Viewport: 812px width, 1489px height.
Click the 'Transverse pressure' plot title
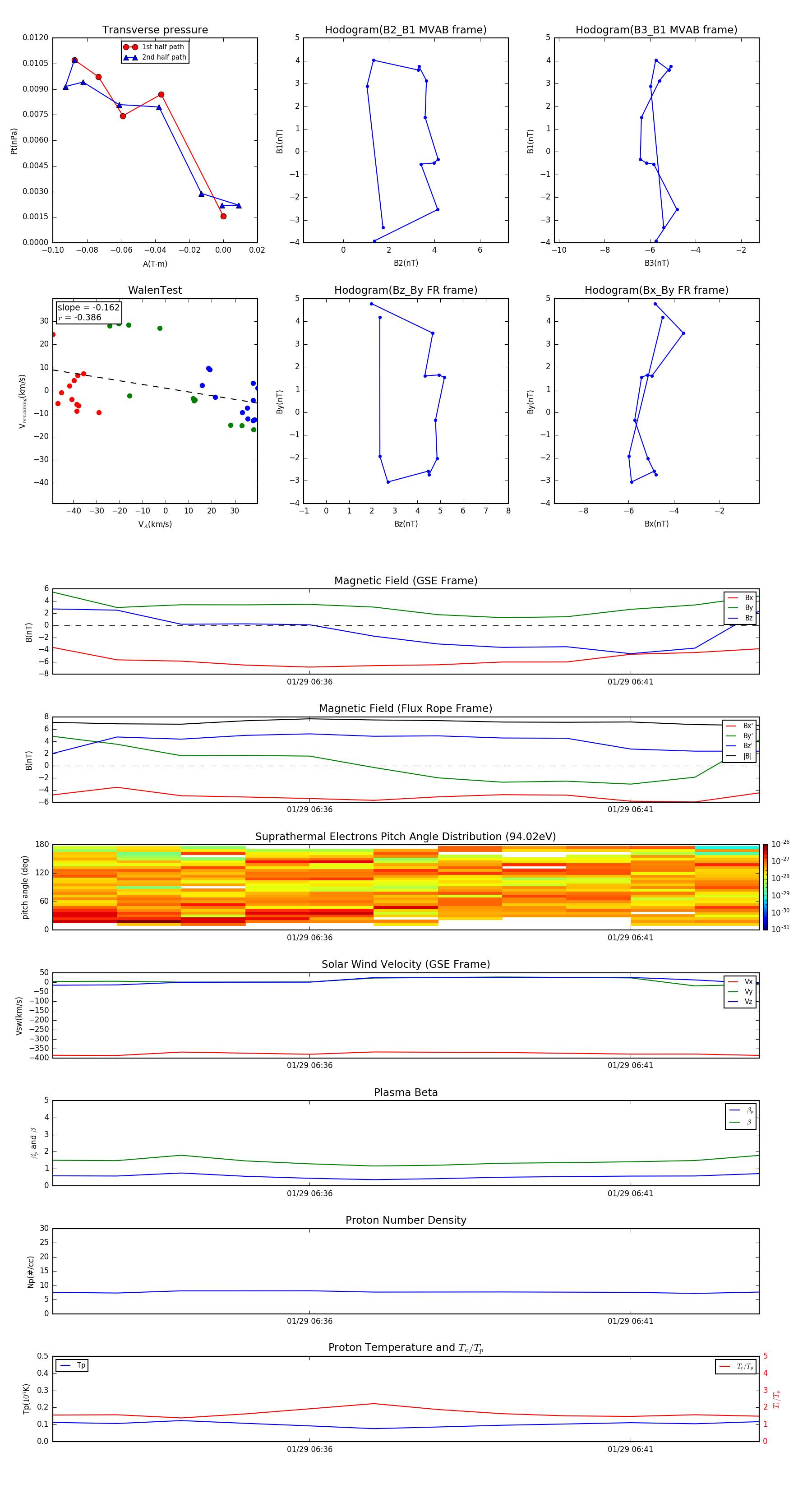click(155, 29)
